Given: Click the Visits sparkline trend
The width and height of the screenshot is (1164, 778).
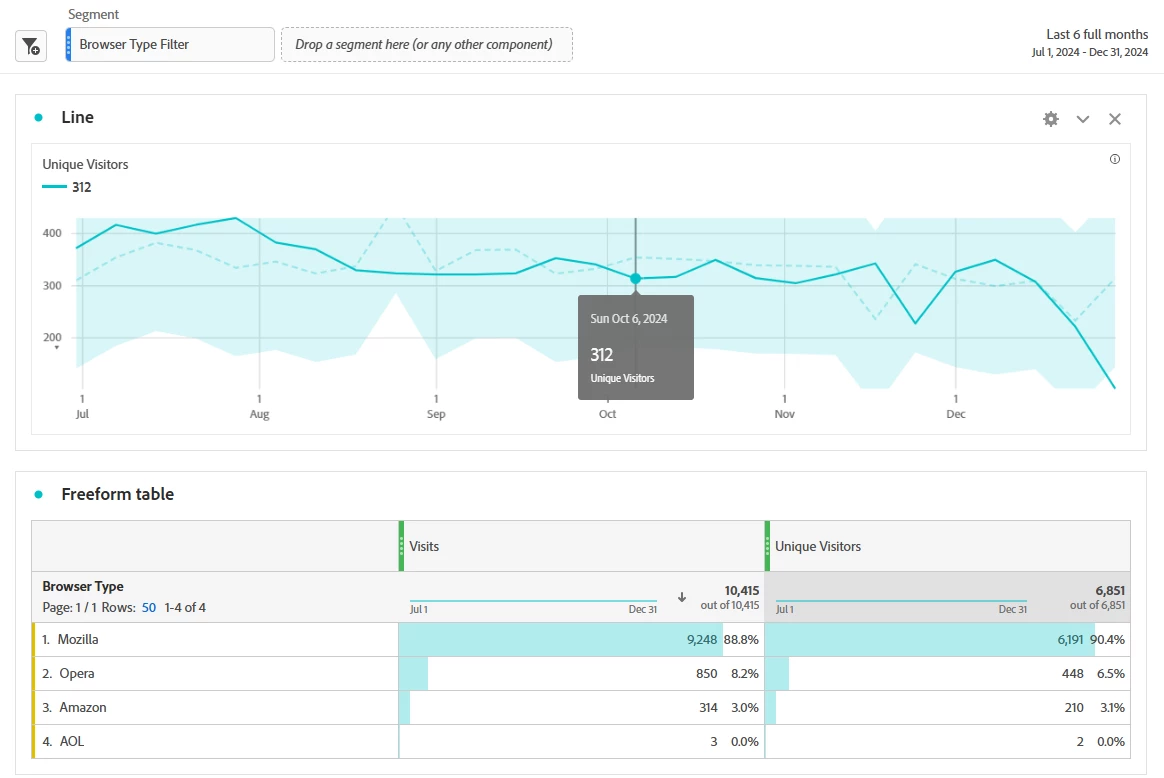Looking at the screenshot, I should click(x=533, y=601).
